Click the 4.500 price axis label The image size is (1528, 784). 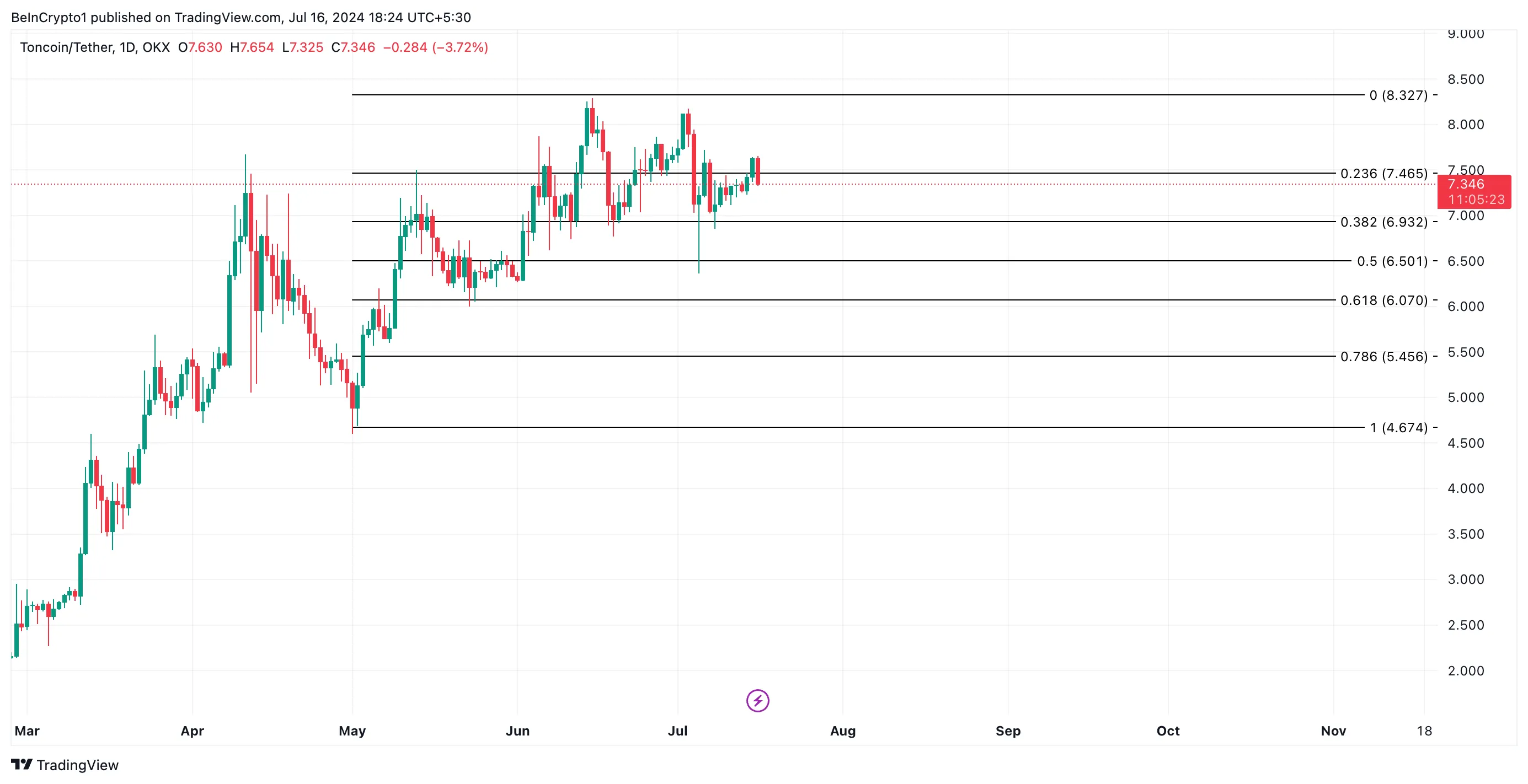point(1466,443)
